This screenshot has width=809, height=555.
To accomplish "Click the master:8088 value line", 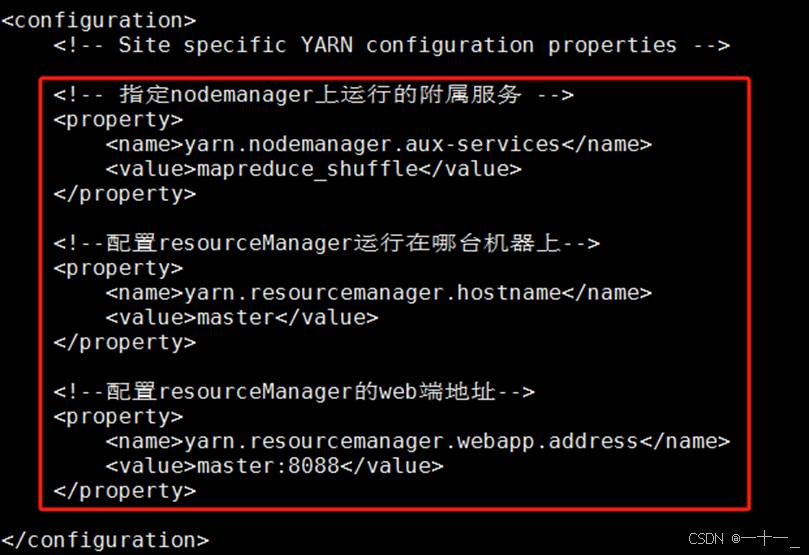I will [274, 466].
